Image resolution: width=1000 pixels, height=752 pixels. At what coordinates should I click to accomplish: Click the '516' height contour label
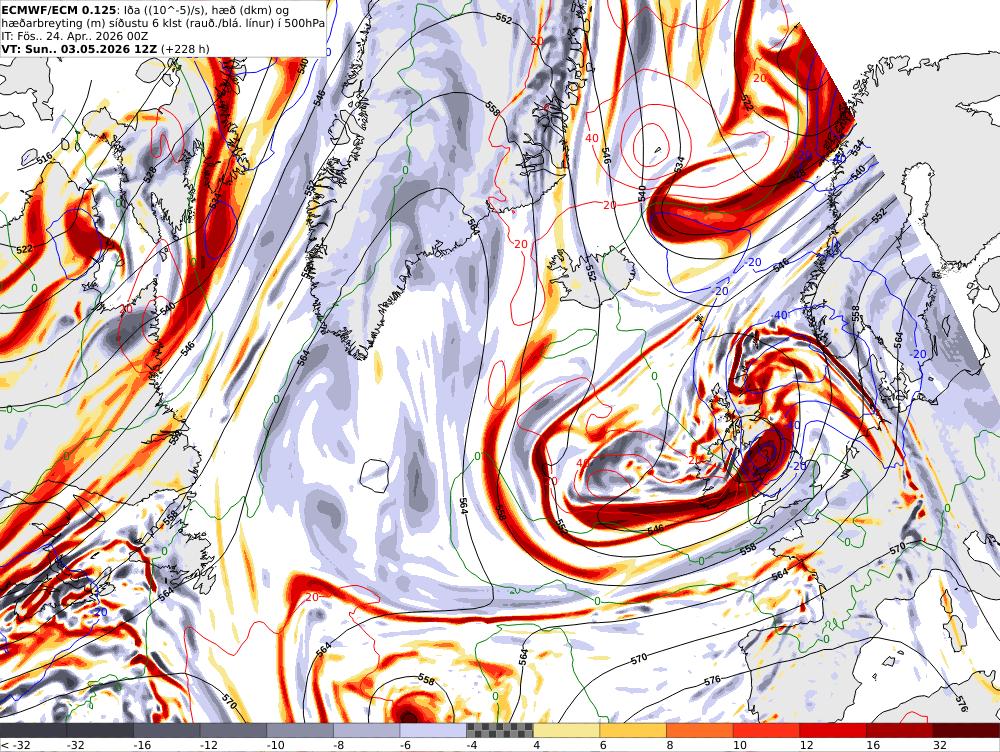tap(44, 158)
